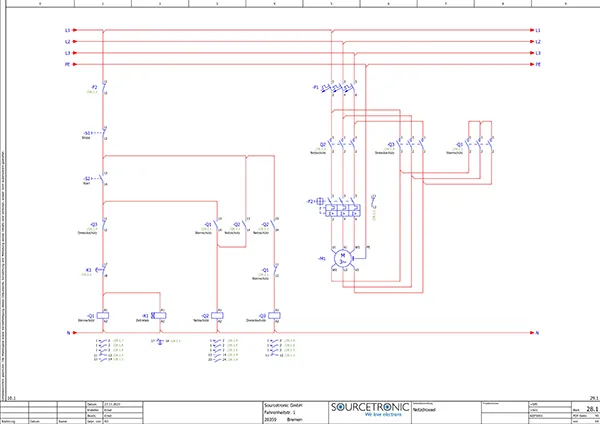The image size is (600, 424).
Task: Click the K1 timer contact in left branch
Action: [x=103, y=271]
